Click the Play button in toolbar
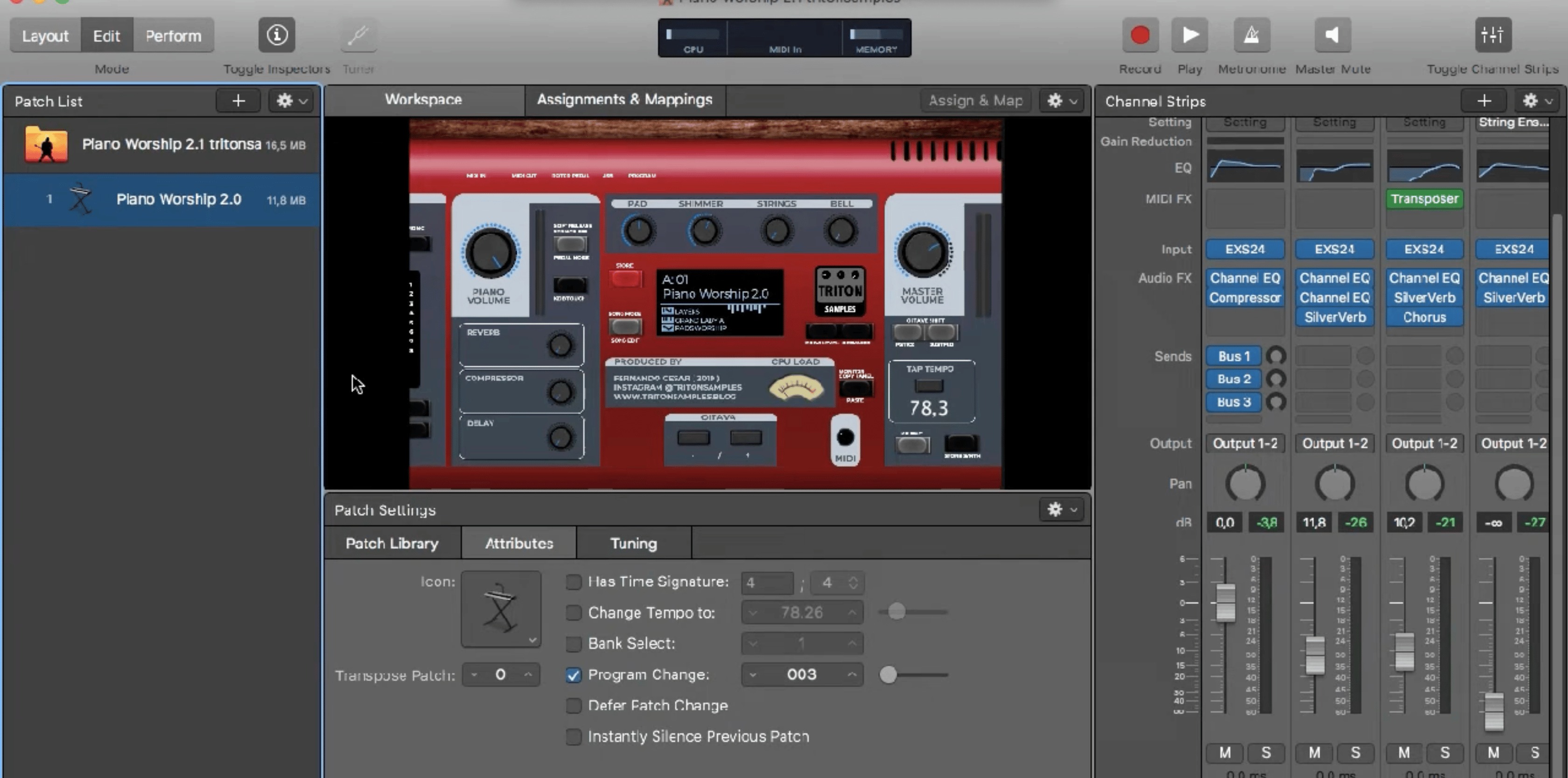Viewport: 1568px width, 778px height. (x=1190, y=35)
